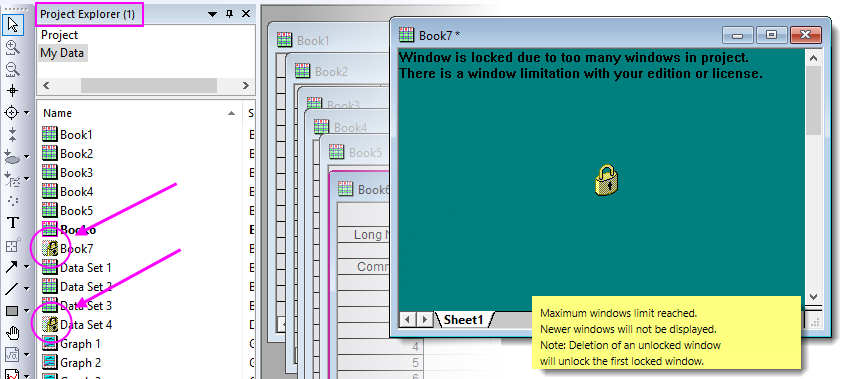Open Data Reader tool dropdown arrow
This screenshot has width=851, height=379.
(x=26, y=113)
